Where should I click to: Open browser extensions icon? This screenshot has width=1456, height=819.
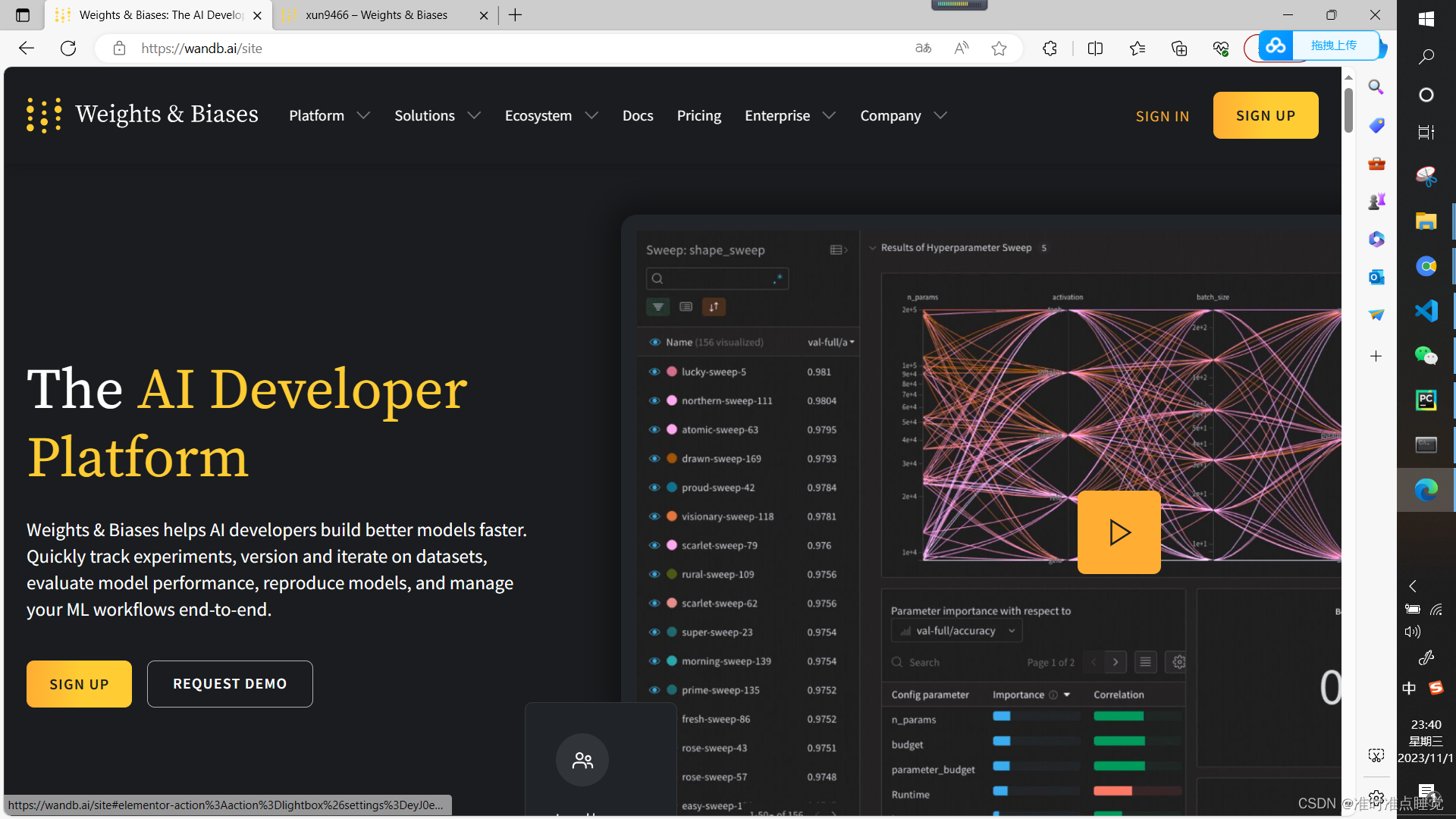pyautogui.click(x=1050, y=49)
